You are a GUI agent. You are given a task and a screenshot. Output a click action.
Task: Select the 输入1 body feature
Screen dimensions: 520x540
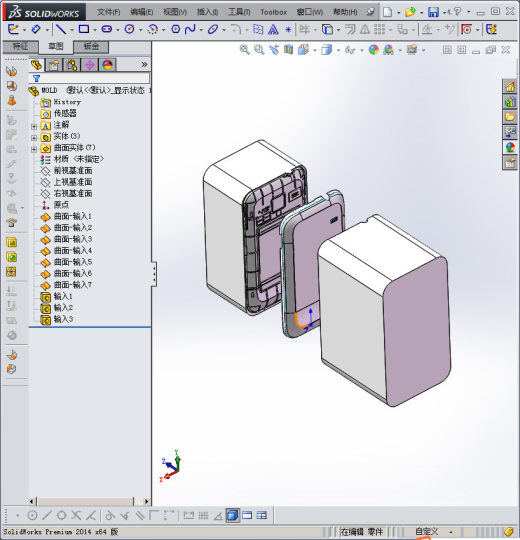pos(57,297)
